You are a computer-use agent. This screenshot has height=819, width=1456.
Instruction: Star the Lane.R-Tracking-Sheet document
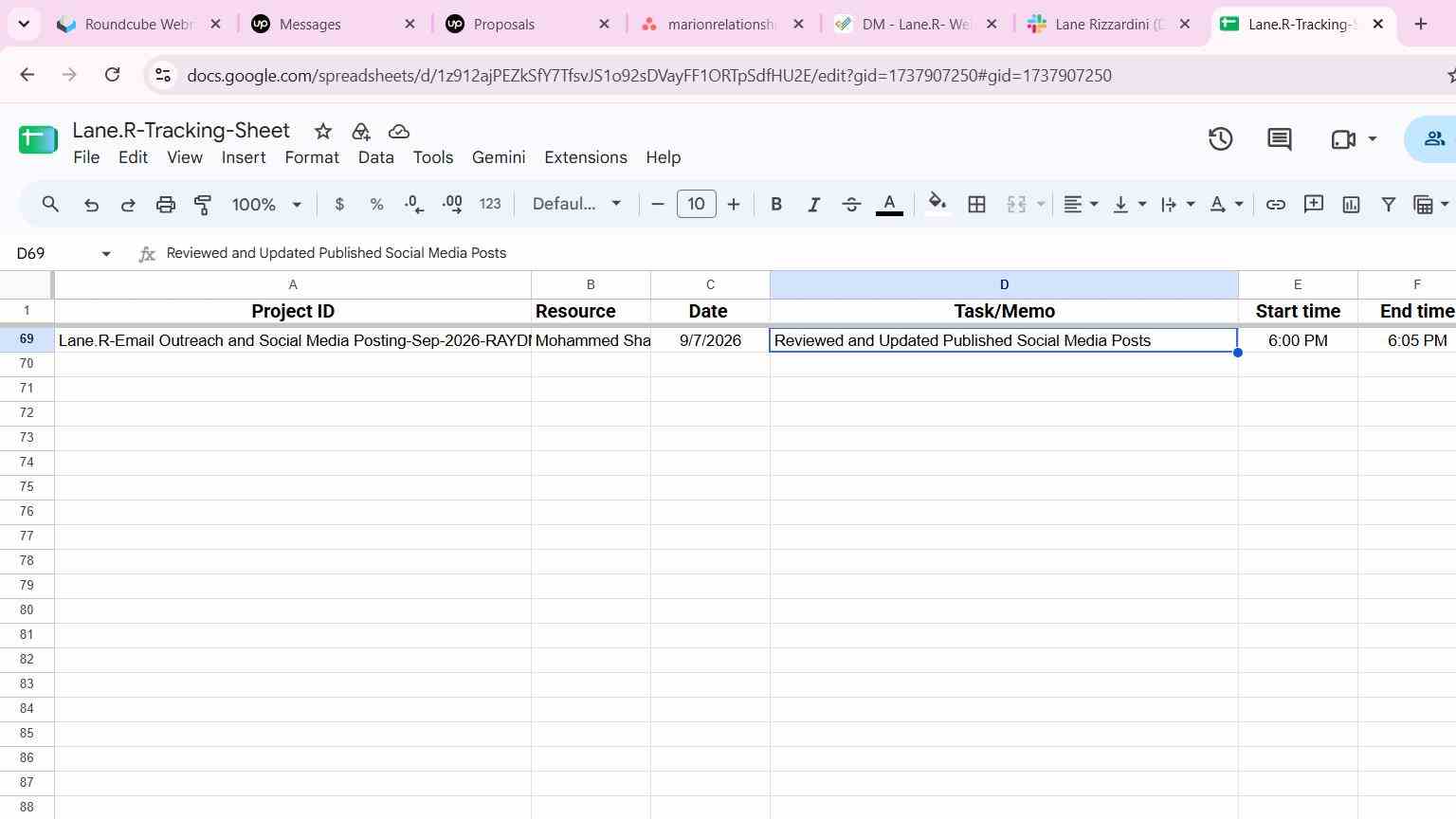coord(323,132)
